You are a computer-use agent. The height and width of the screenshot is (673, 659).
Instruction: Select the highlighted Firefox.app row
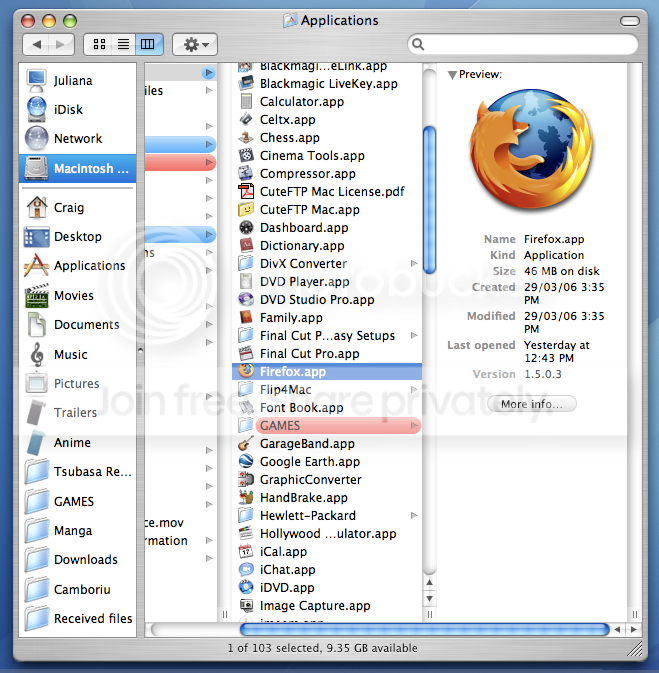[327, 372]
